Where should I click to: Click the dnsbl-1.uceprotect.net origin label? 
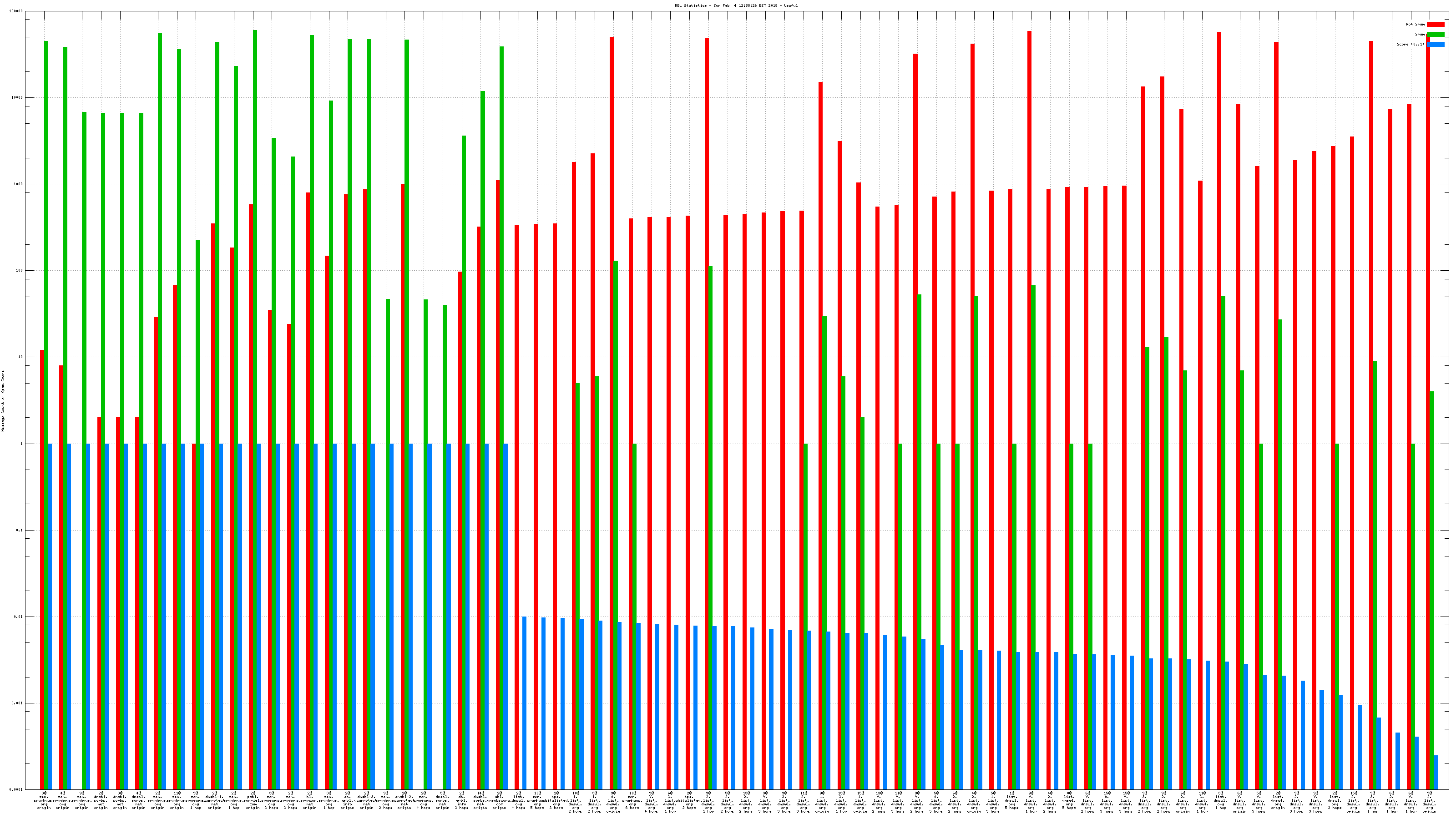215,800
